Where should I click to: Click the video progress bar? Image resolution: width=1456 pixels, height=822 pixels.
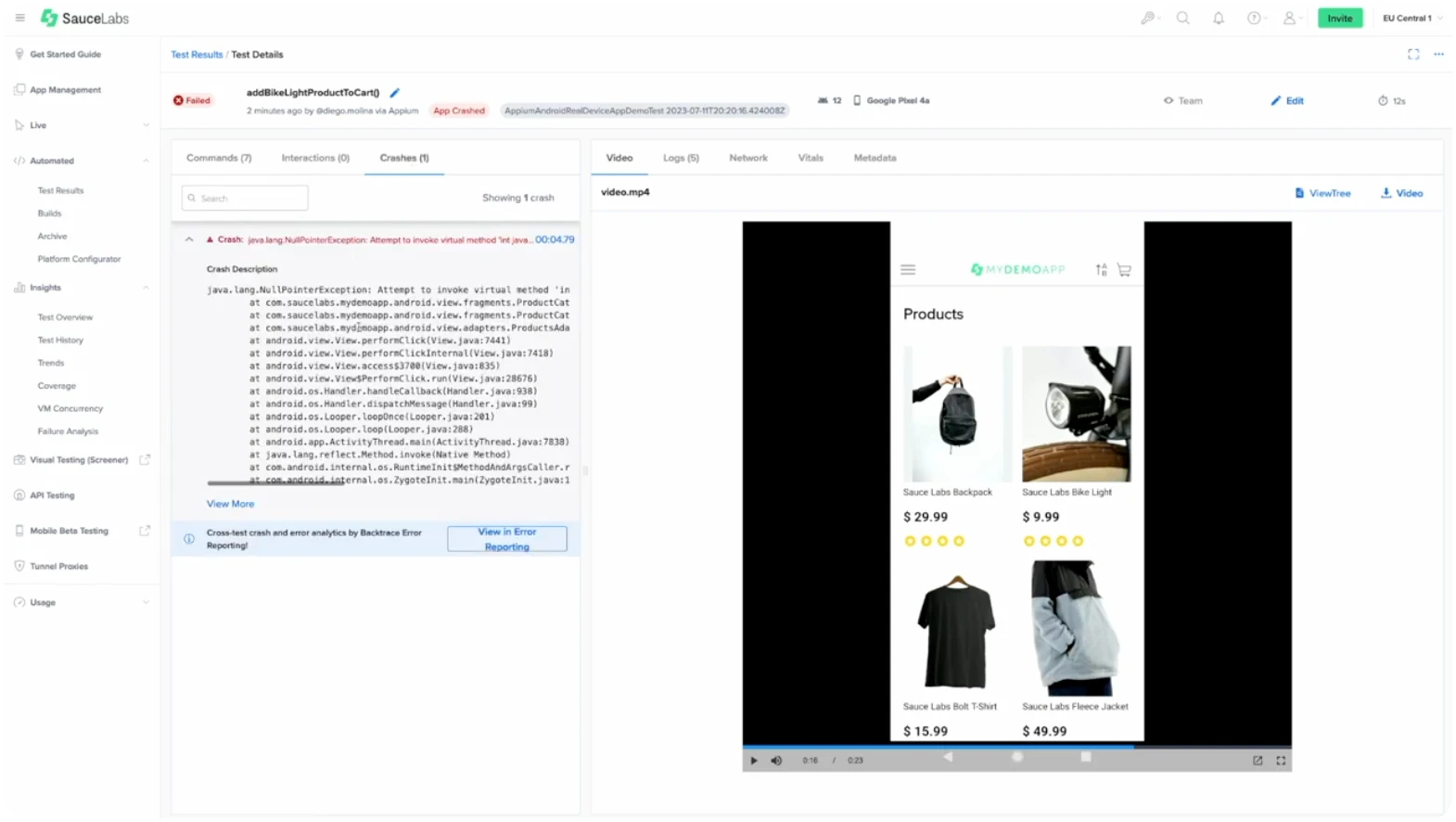coord(1016,746)
